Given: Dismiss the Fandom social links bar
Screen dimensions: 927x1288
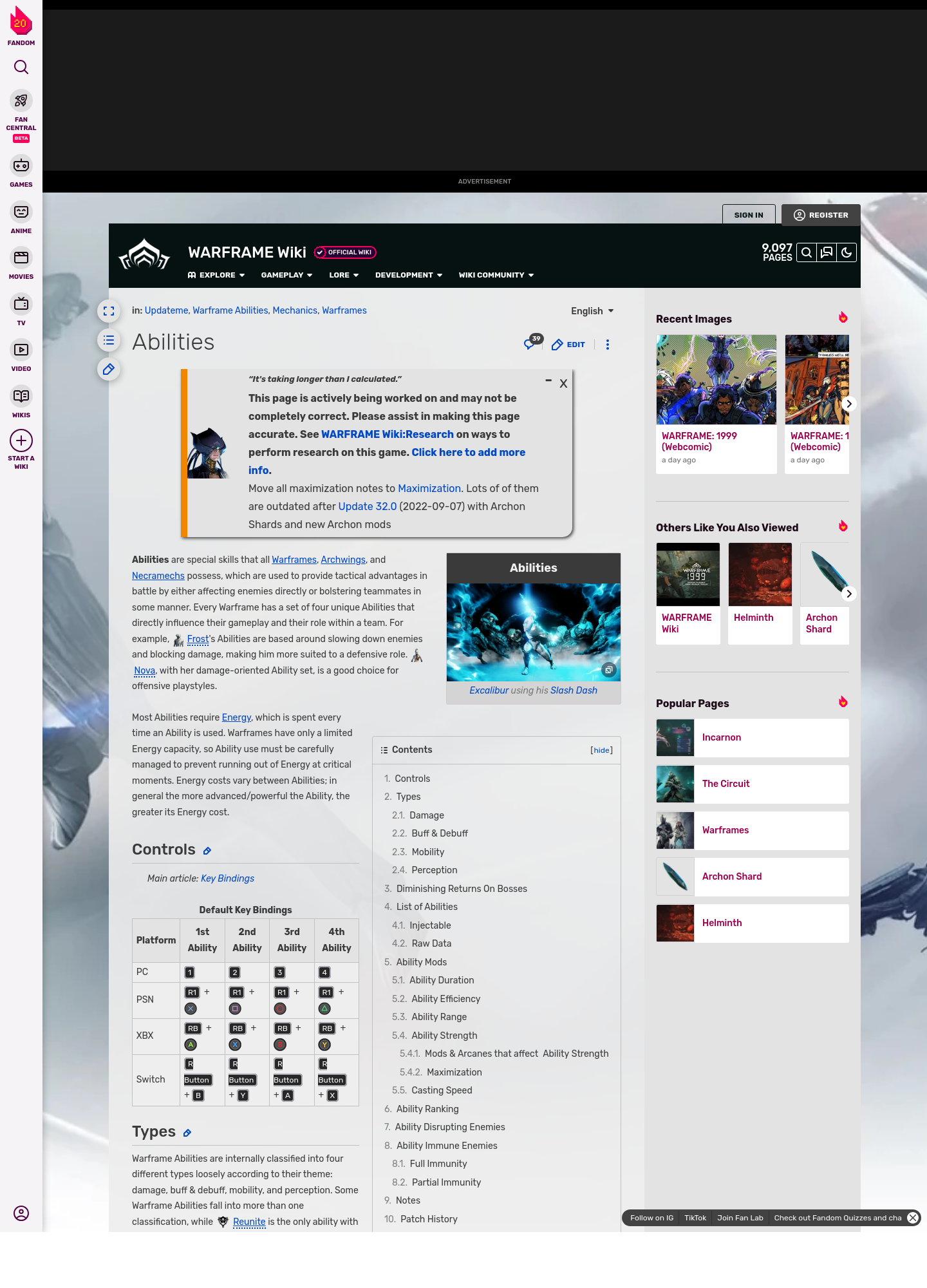Looking at the screenshot, I should 913,1218.
